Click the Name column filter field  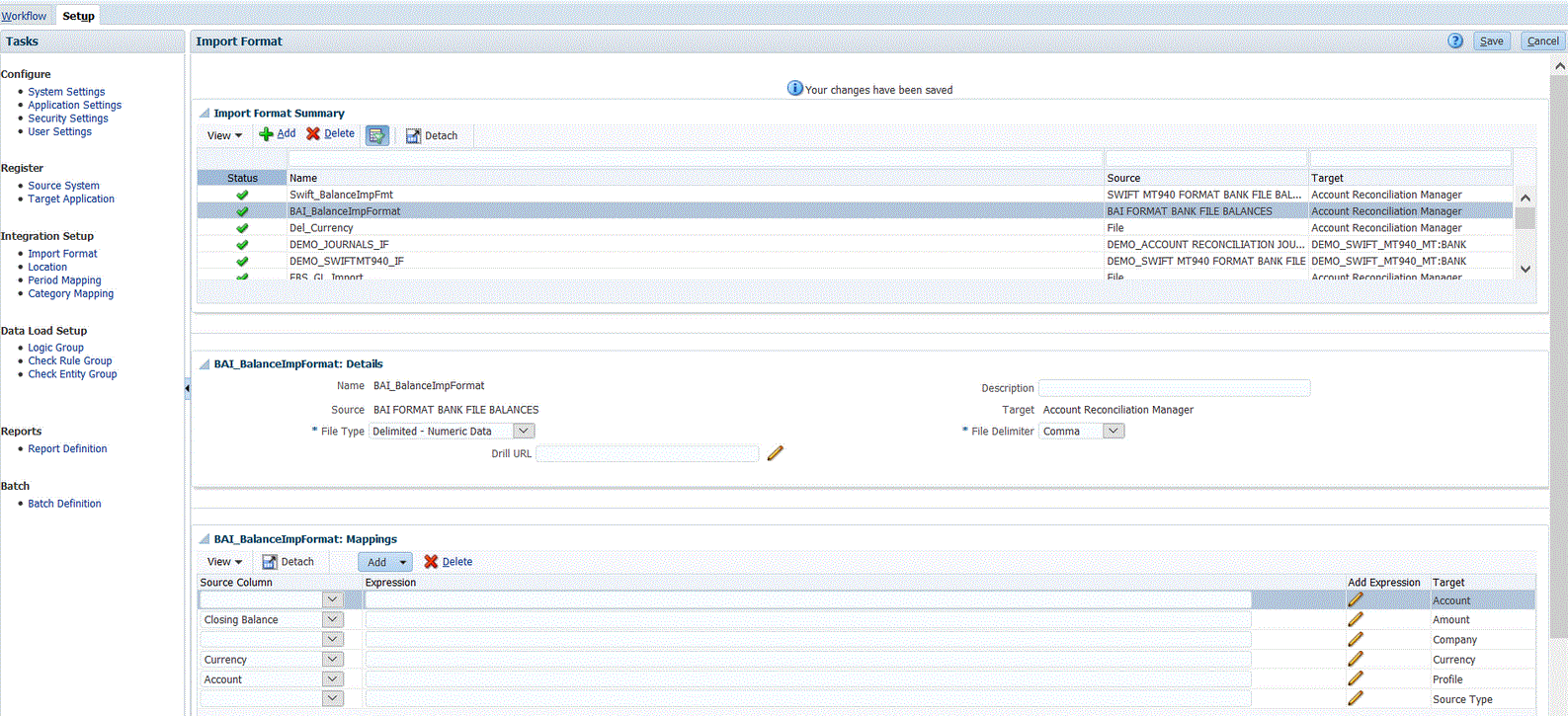[x=695, y=158]
